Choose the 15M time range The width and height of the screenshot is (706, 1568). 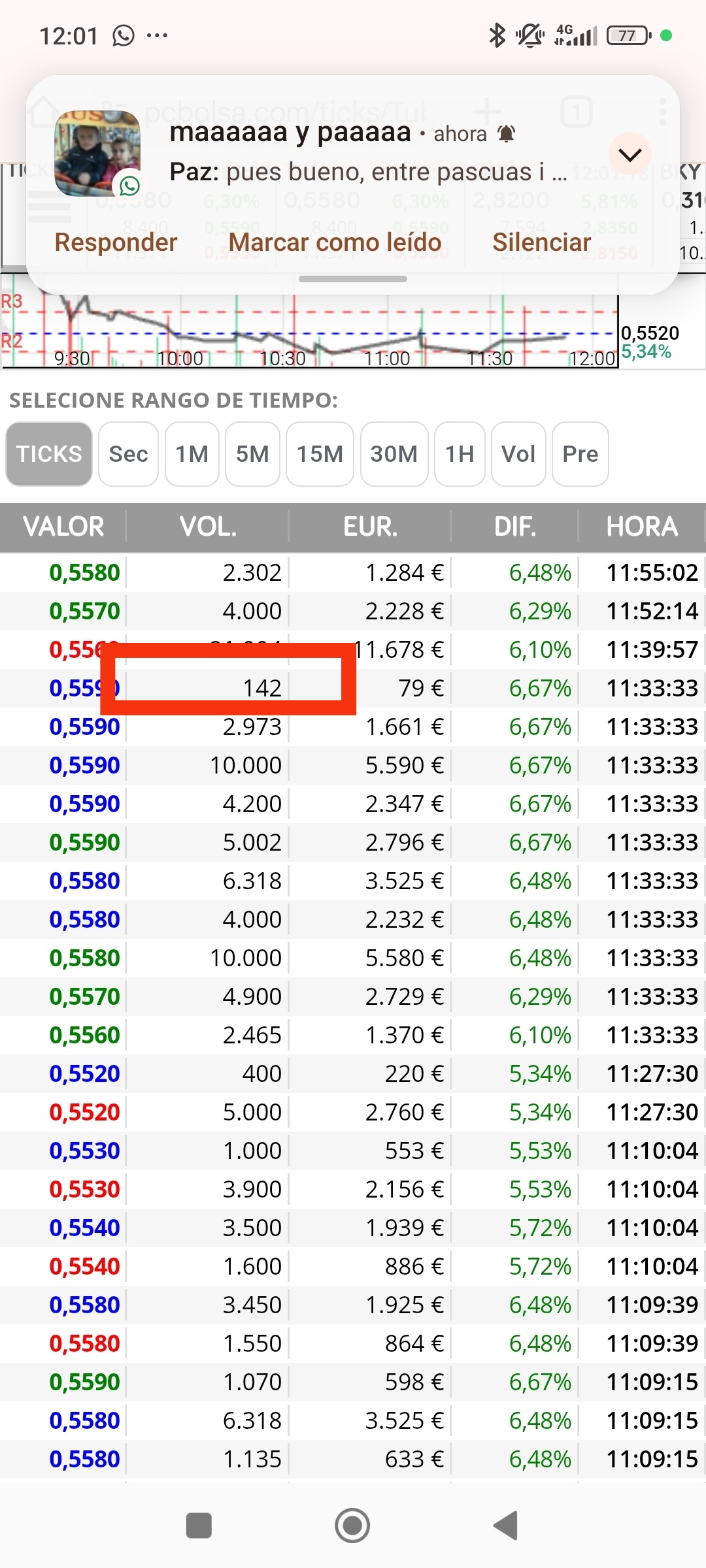pyautogui.click(x=320, y=454)
